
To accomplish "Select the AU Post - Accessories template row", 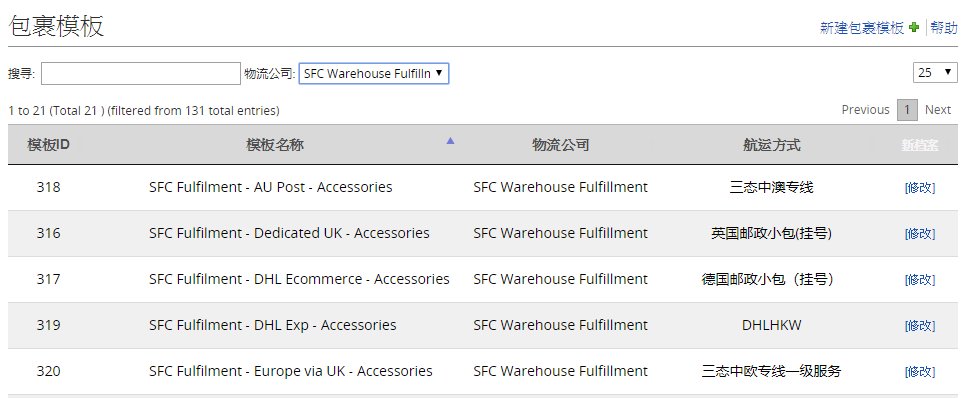I will click(x=483, y=188).
